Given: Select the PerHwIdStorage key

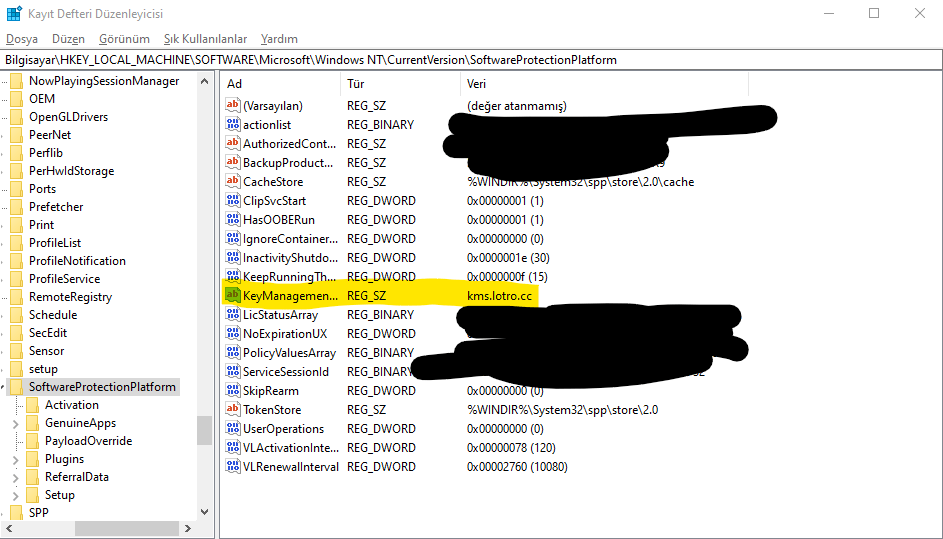Looking at the screenshot, I should click(x=72, y=171).
